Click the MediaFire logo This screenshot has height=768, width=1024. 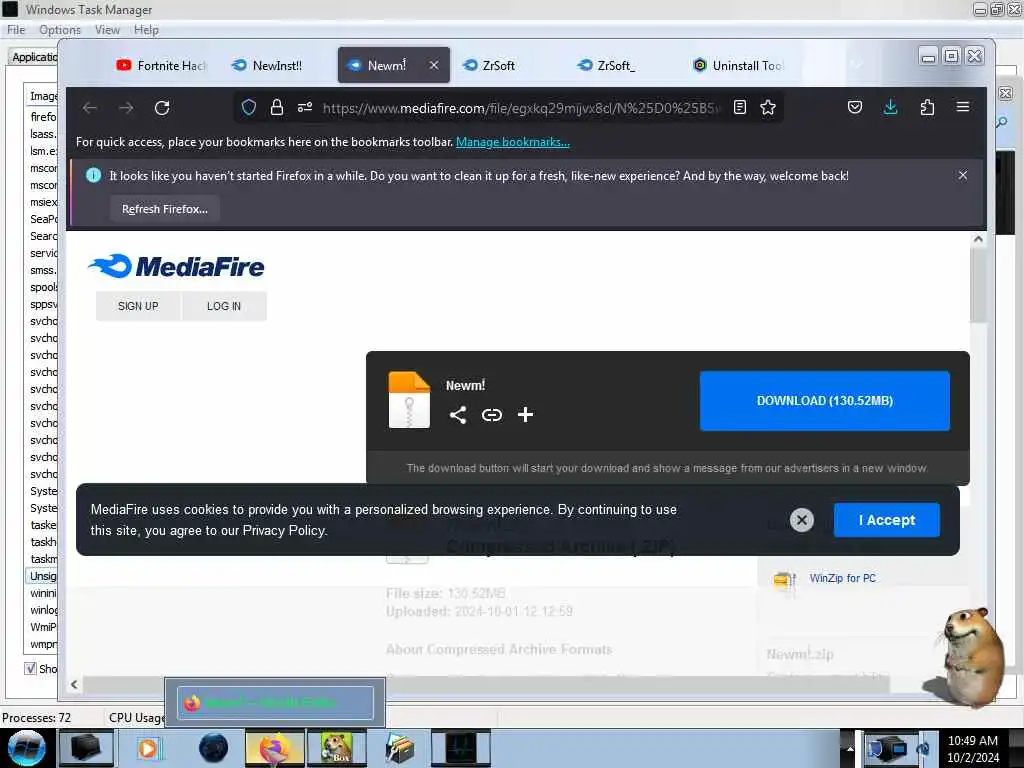[176, 266]
